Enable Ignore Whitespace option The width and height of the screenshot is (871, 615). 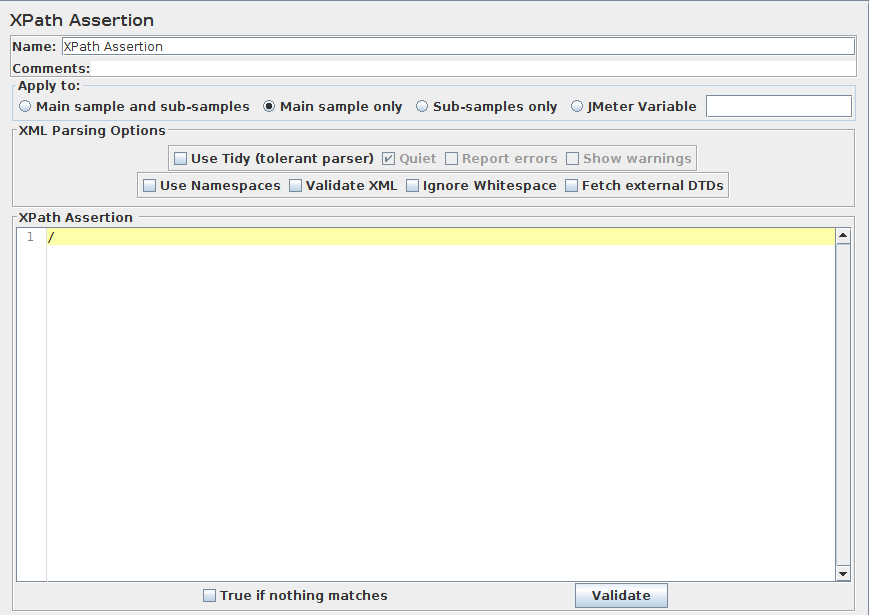[413, 185]
